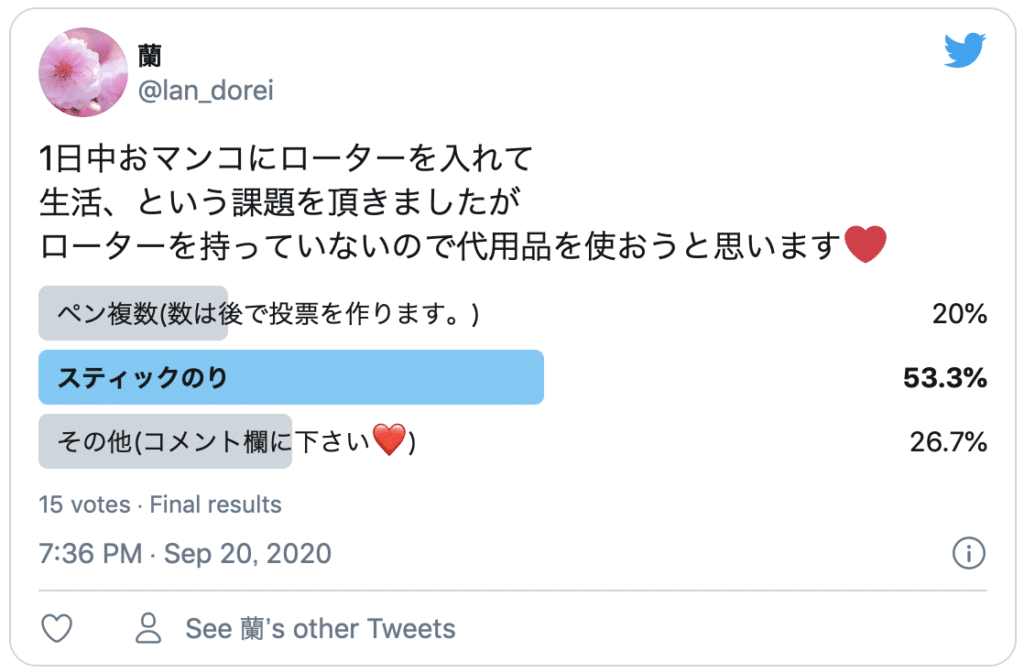Click the red heart emoji ending the tweet text
The width and height of the screenshot is (1024, 672).
point(865,246)
